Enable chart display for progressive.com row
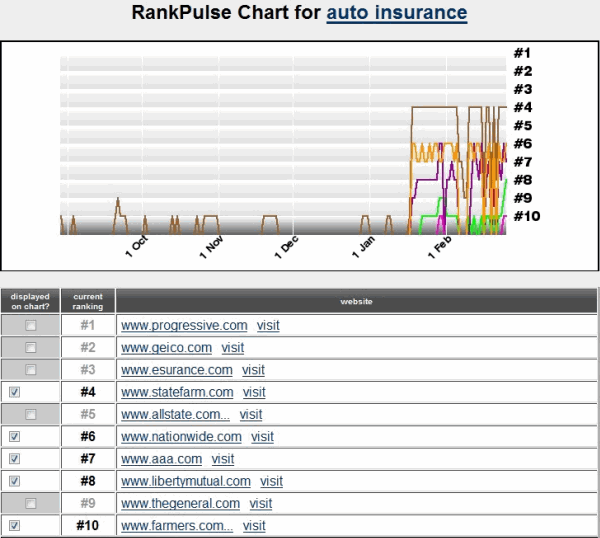Viewport: 600px width, 538px height. point(31,325)
